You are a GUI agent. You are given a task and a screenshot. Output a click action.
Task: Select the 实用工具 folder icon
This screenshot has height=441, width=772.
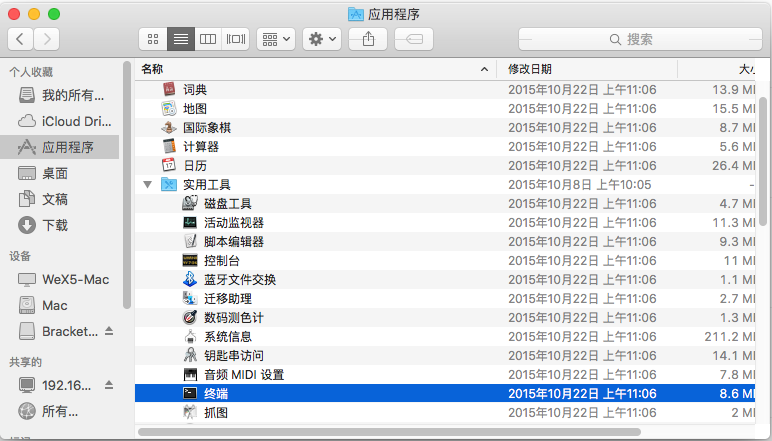(x=169, y=185)
